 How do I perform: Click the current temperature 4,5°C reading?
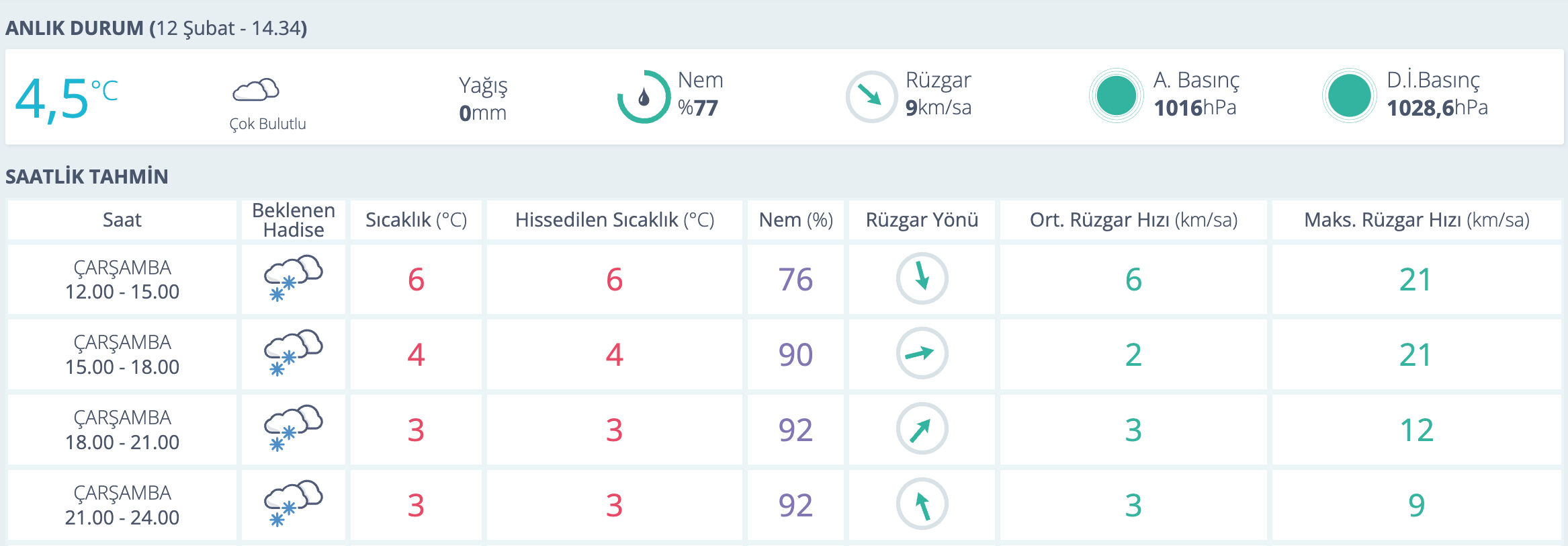coord(66,98)
